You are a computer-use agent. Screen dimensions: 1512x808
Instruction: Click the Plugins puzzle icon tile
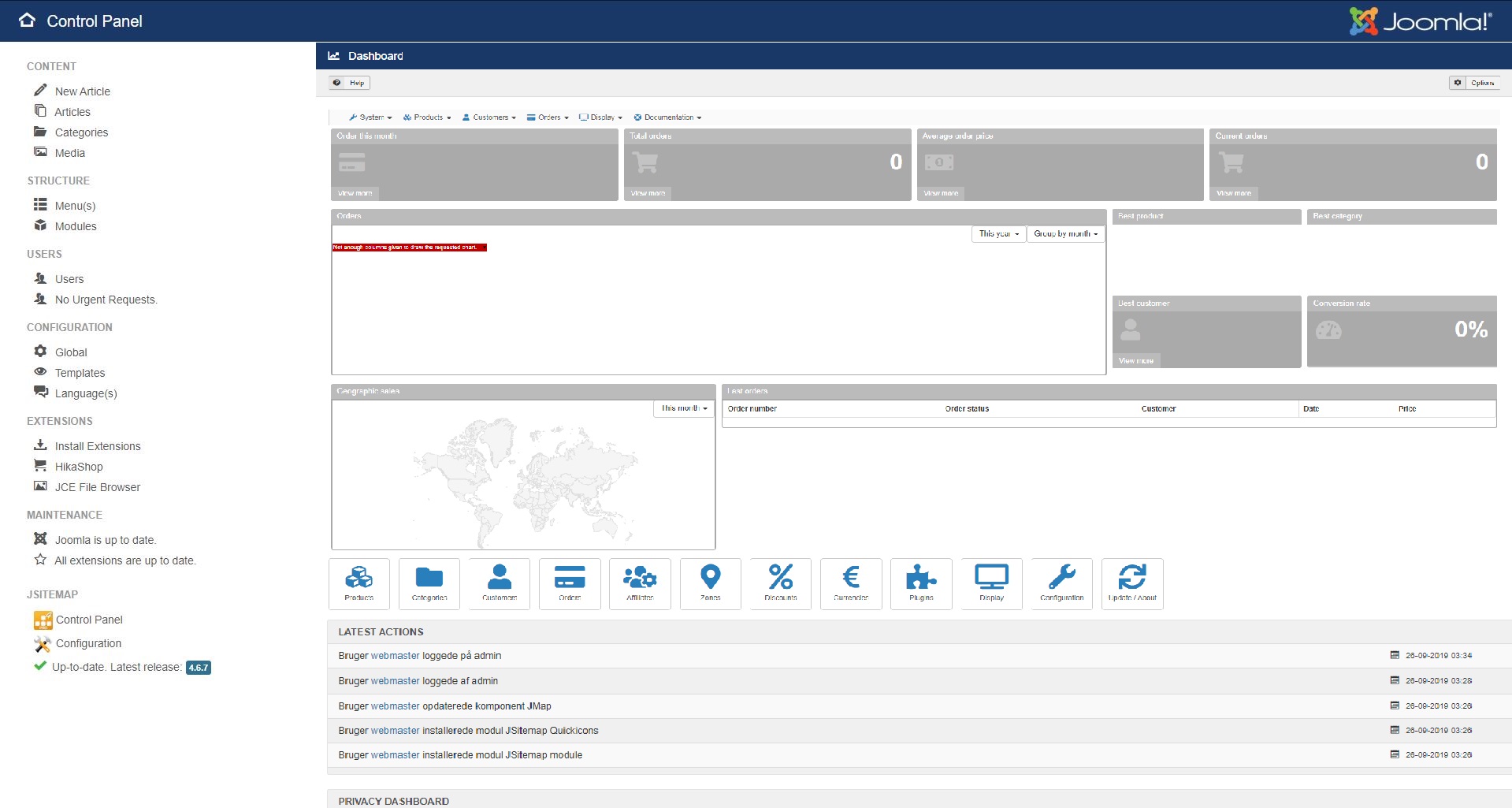point(921,583)
